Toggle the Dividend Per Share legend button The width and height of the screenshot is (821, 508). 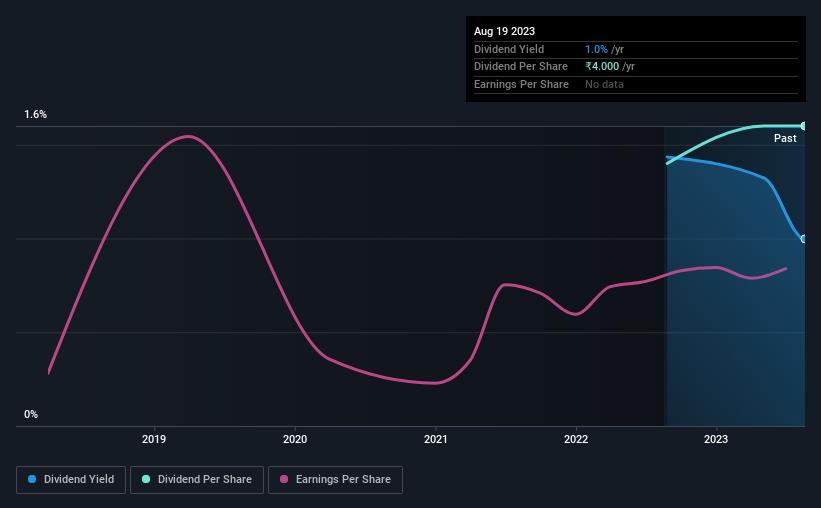point(196,480)
